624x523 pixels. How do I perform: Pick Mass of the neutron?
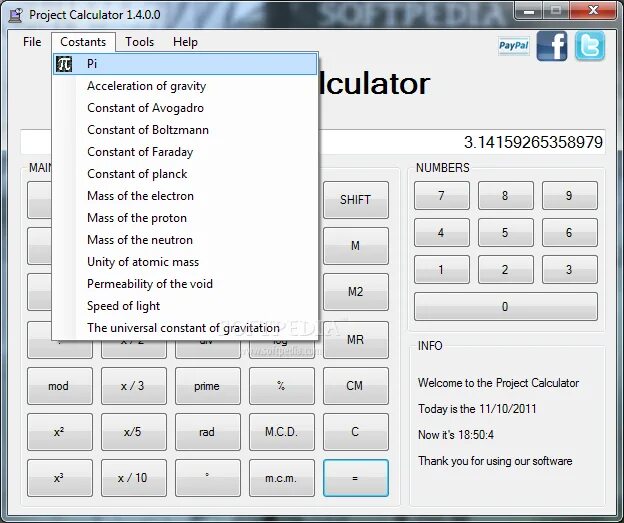click(185, 240)
